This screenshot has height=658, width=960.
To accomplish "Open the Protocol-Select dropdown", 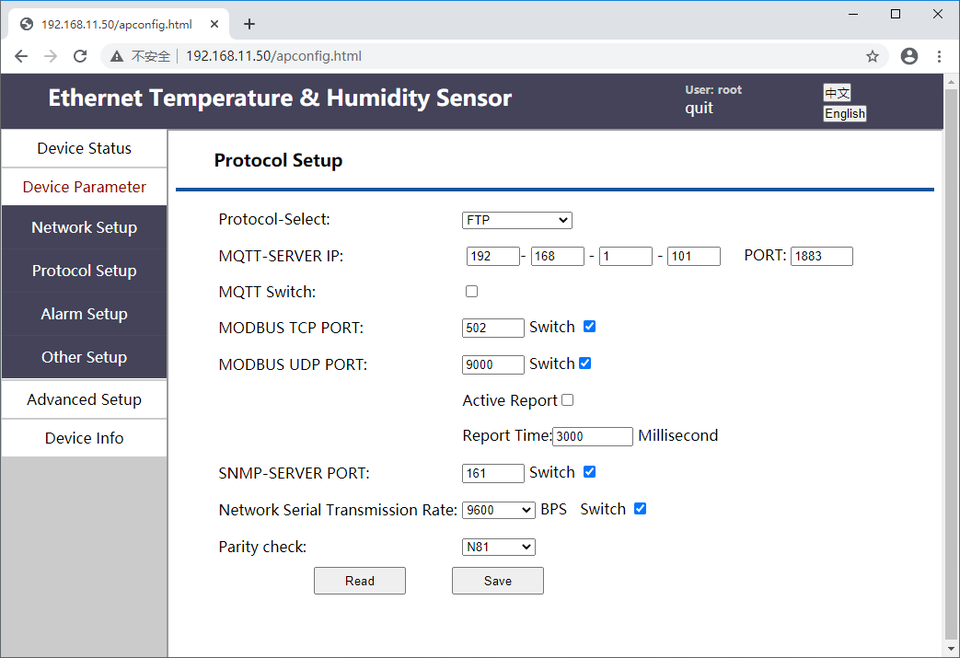I will point(517,220).
